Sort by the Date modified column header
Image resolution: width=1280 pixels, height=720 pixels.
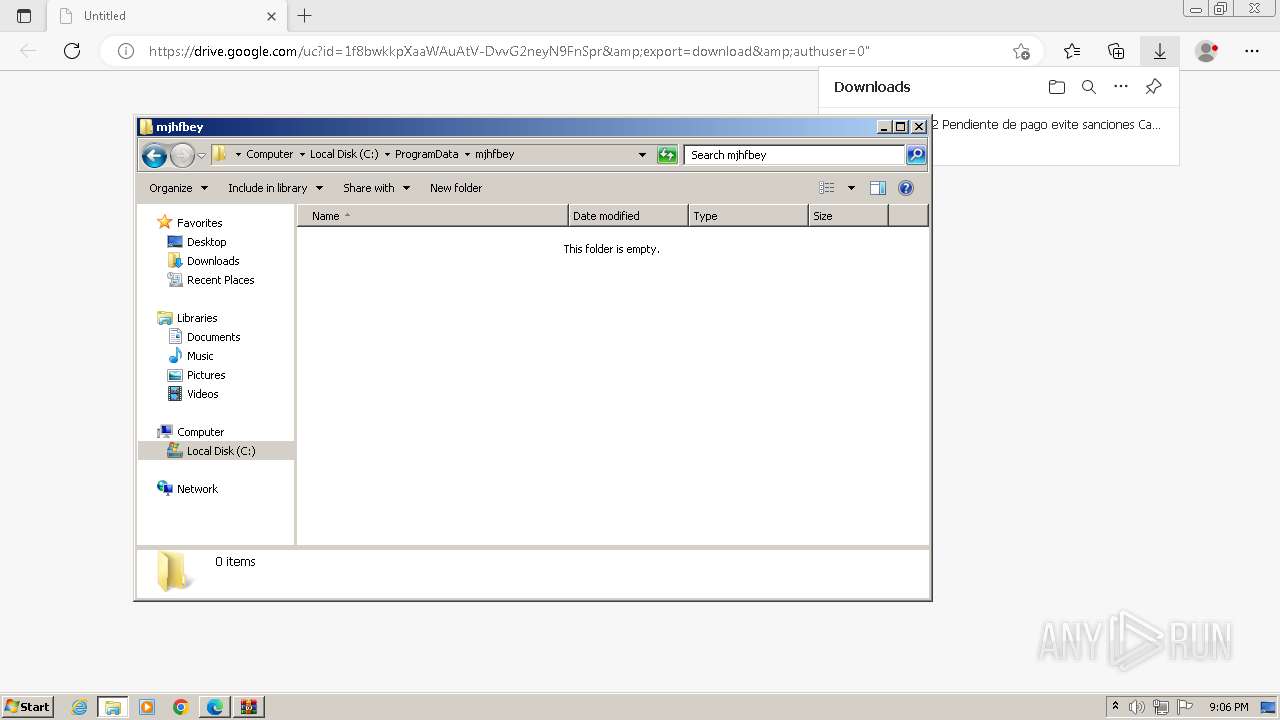[628, 216]
